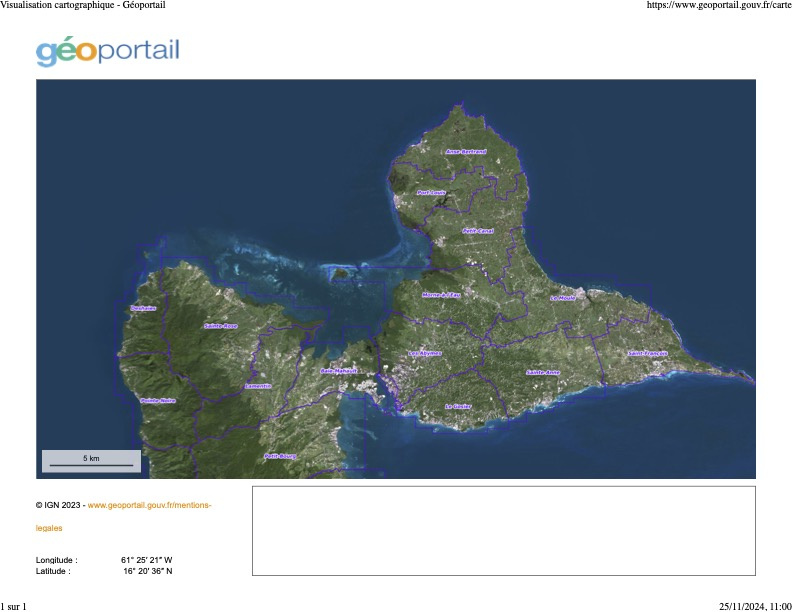Select the Anse-Bertrand label on map
The image size is (792, 612).
click(x=465, y=152)
